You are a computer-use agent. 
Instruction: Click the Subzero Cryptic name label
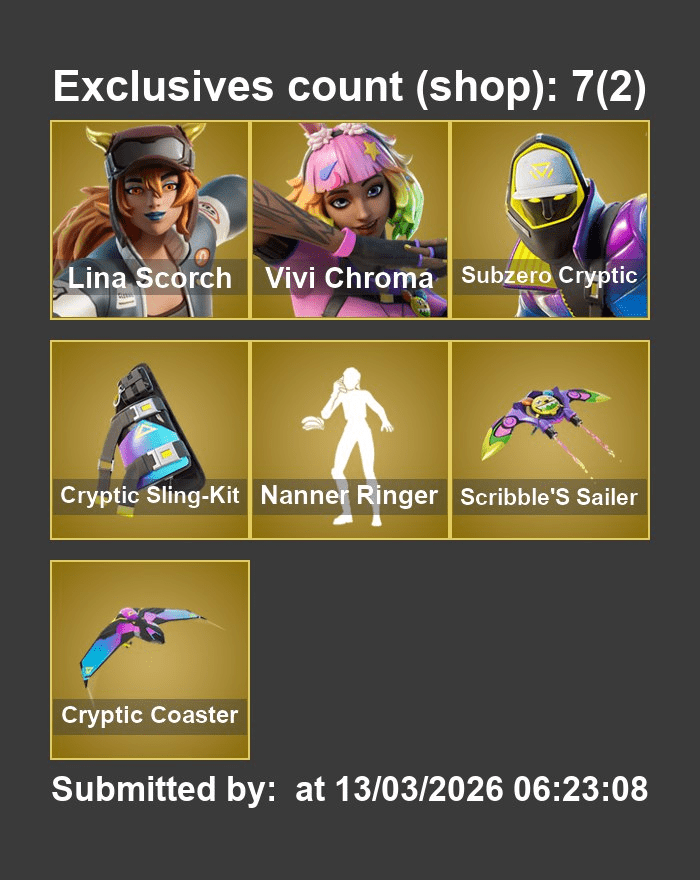(549, 275)
